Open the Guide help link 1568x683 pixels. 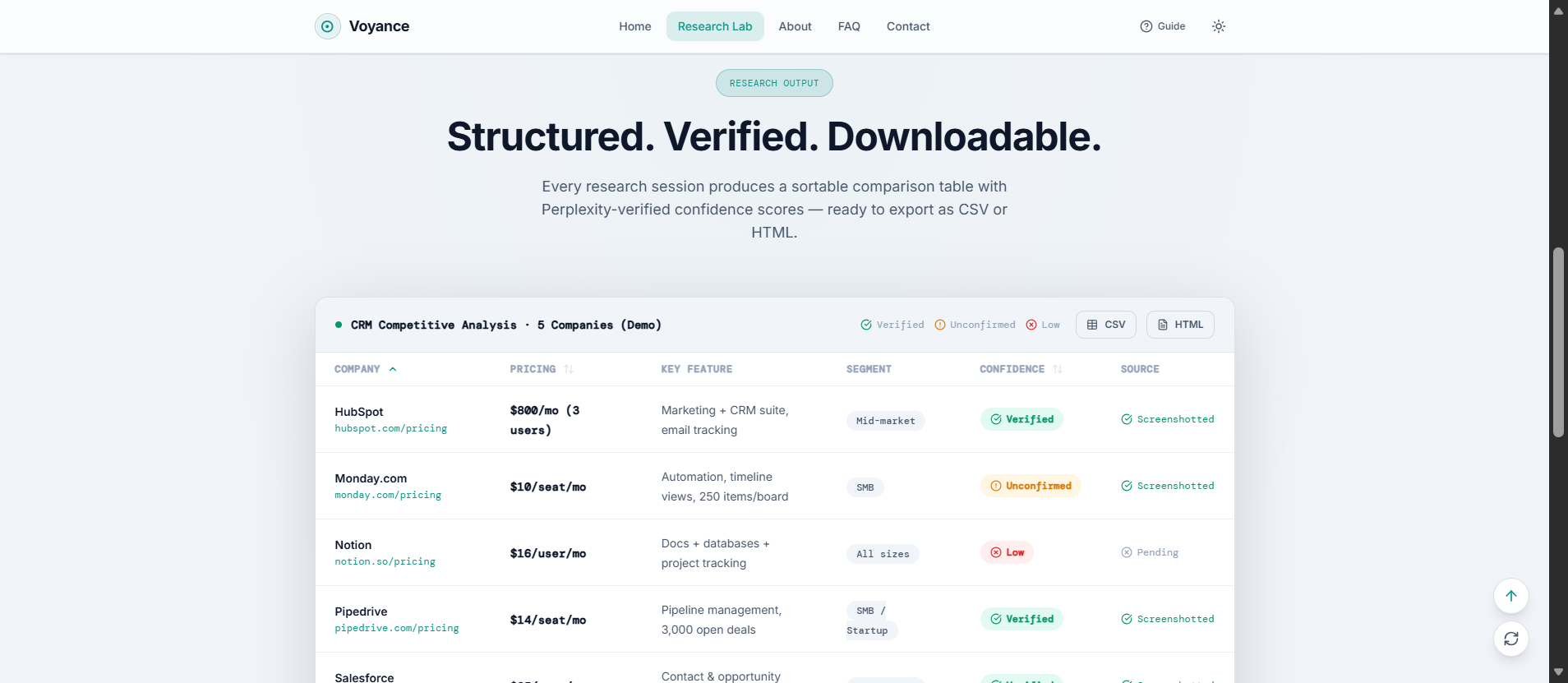[1163, 26]
